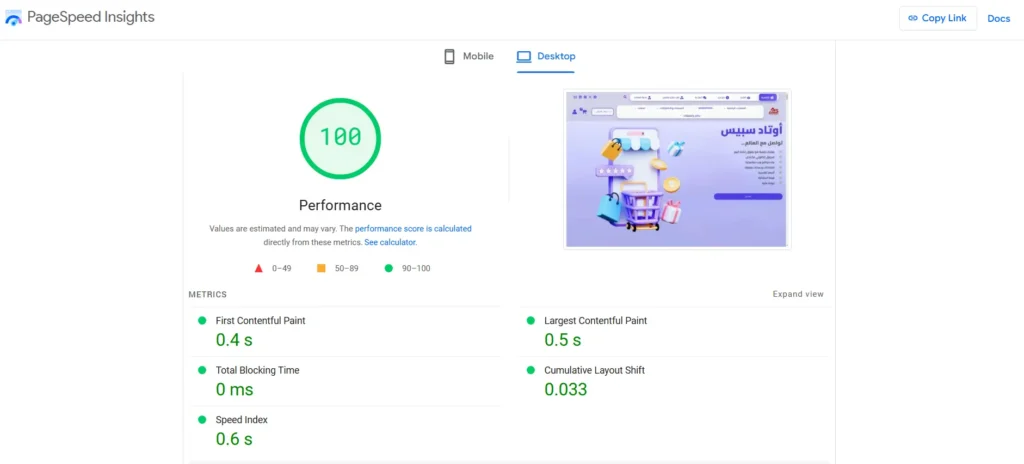
Task: Open the website screenshot thumbnail
Action: [677, 169]
